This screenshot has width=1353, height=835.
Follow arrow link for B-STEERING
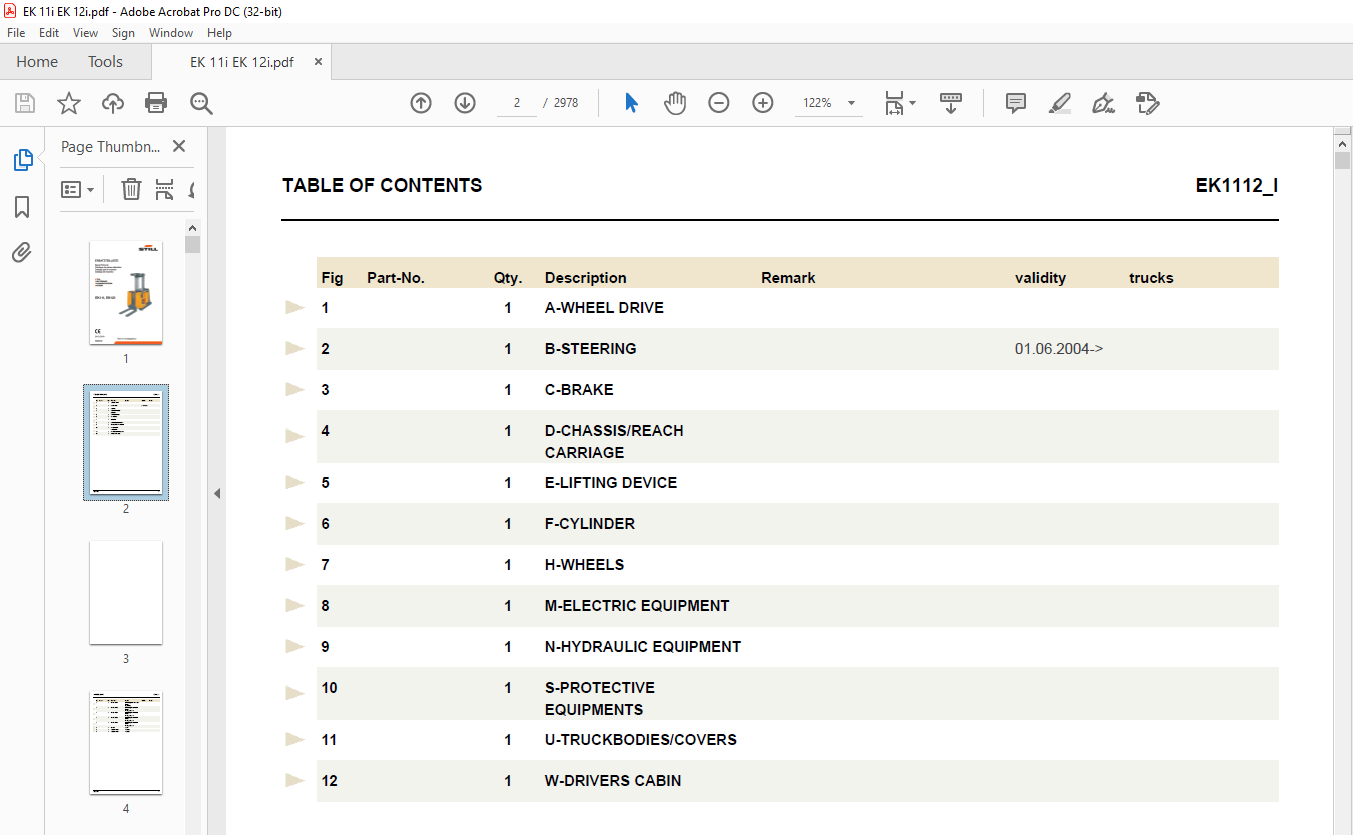coord(295,348)
